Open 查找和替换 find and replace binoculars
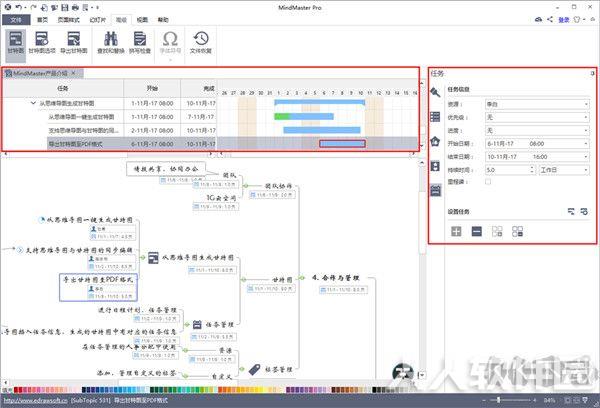Image resolution: width=600 pixels, height=408 pixels. point(111,42)
